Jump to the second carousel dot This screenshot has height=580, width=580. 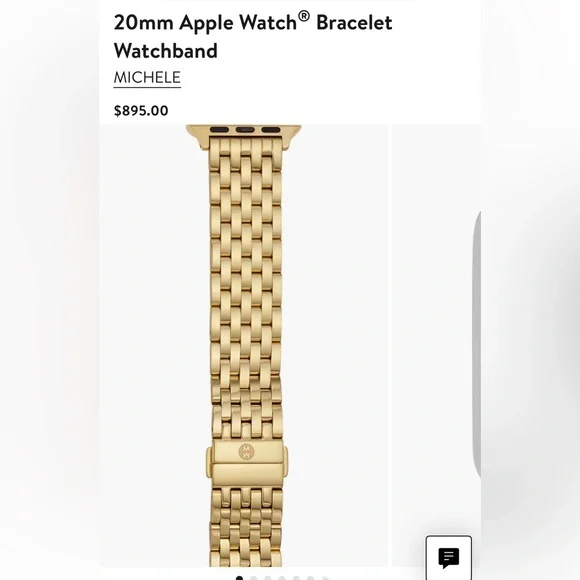click(x=254, y=578)
